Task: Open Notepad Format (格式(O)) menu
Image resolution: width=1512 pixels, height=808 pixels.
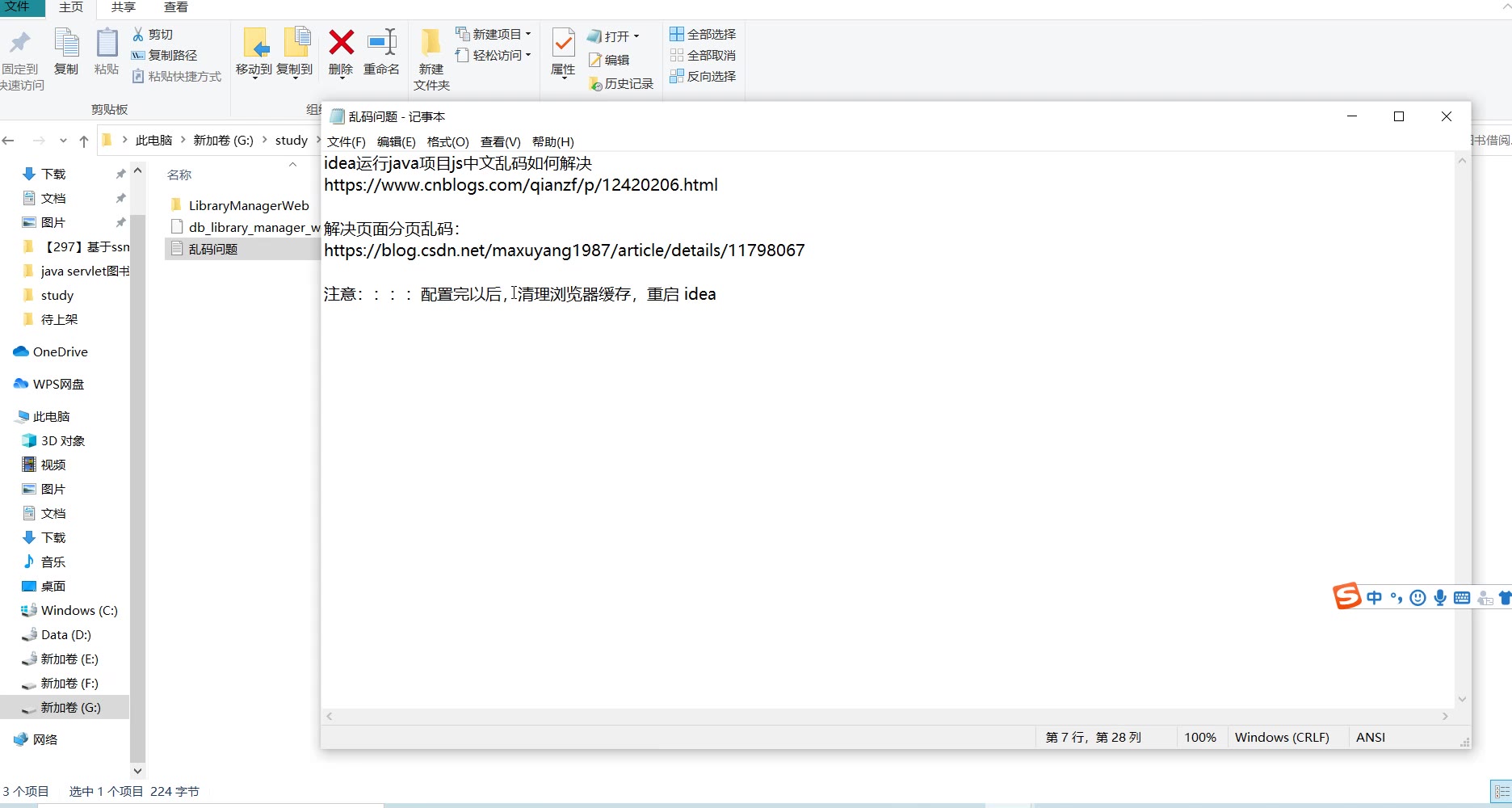Action: [448, 142]
